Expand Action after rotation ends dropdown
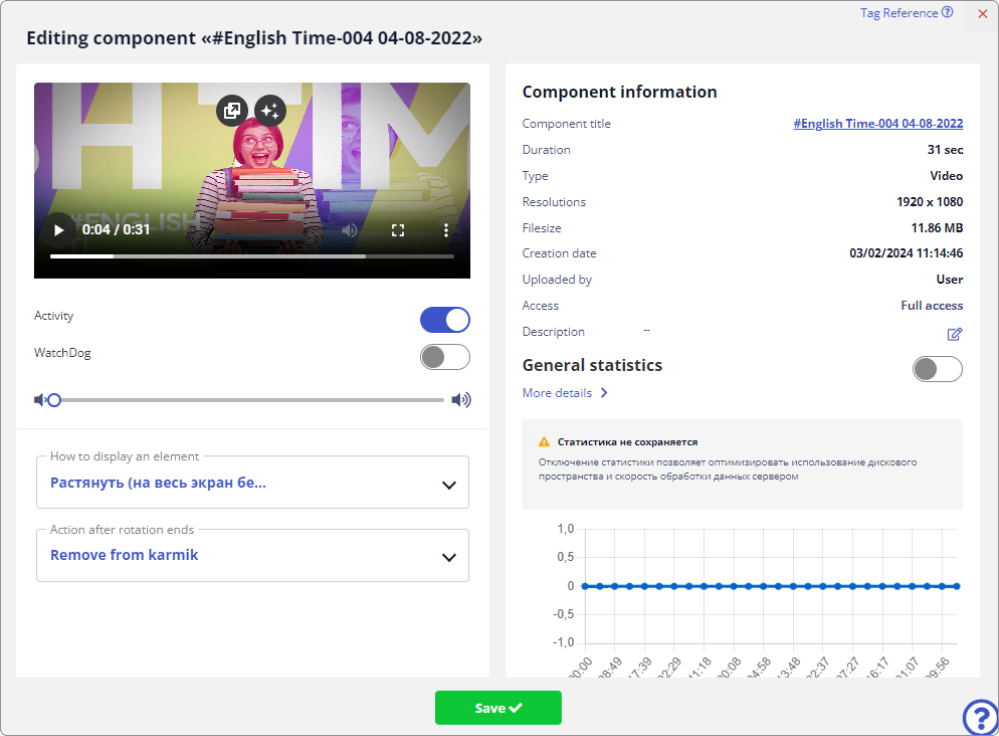999x736 pixels. click(x=252, y=556)
